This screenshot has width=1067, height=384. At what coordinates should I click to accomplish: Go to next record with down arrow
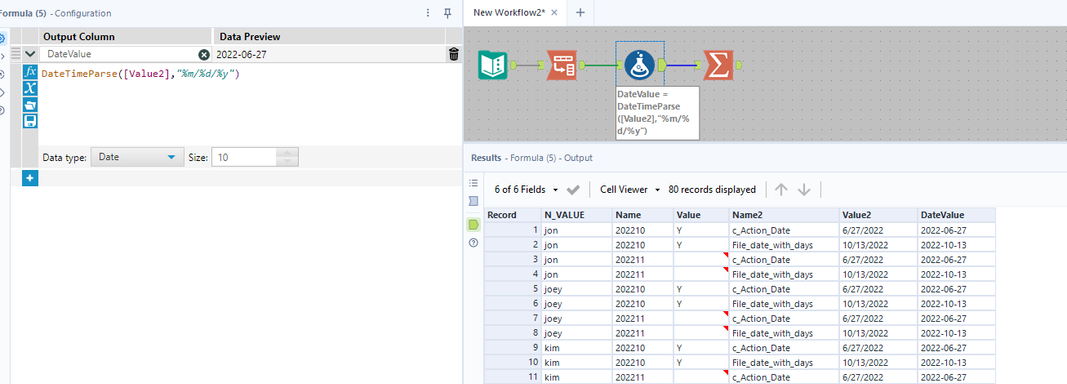(804, 189)
